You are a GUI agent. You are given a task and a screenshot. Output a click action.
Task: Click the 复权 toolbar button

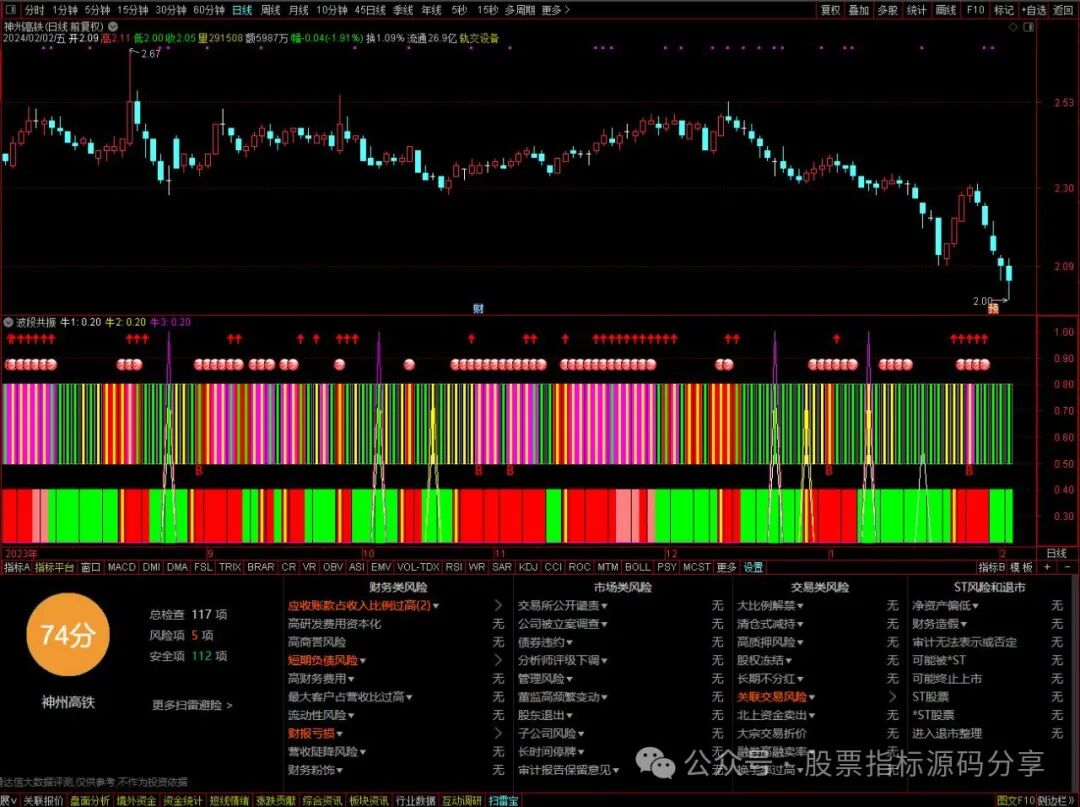831,10
